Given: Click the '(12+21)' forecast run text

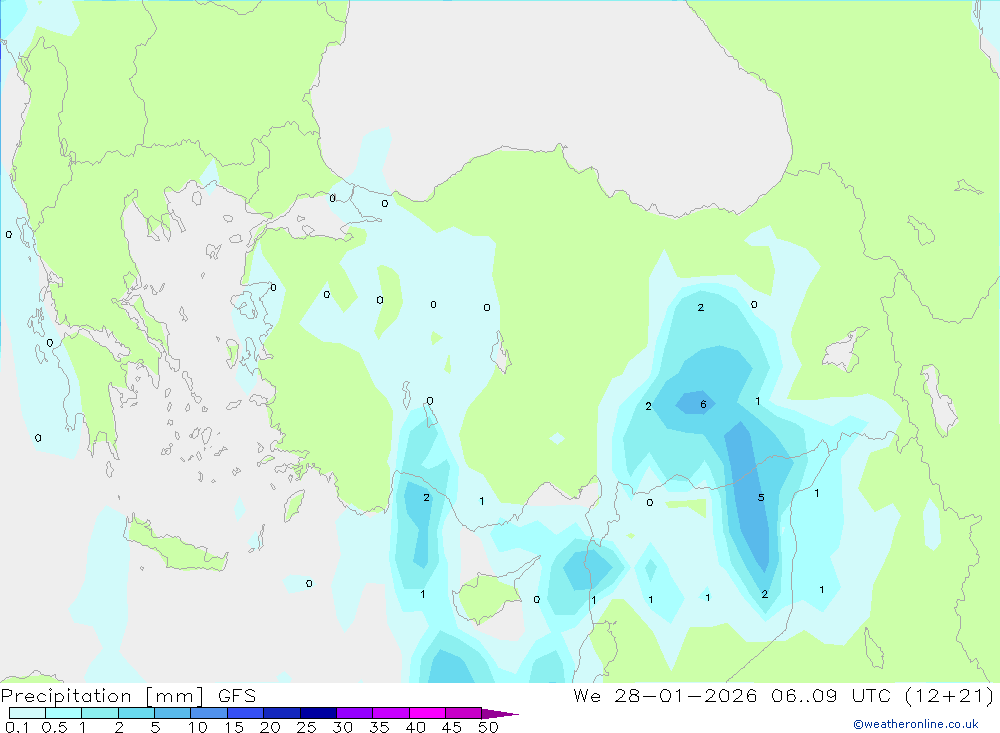Looking at the screenshot, I should point(950,695).
